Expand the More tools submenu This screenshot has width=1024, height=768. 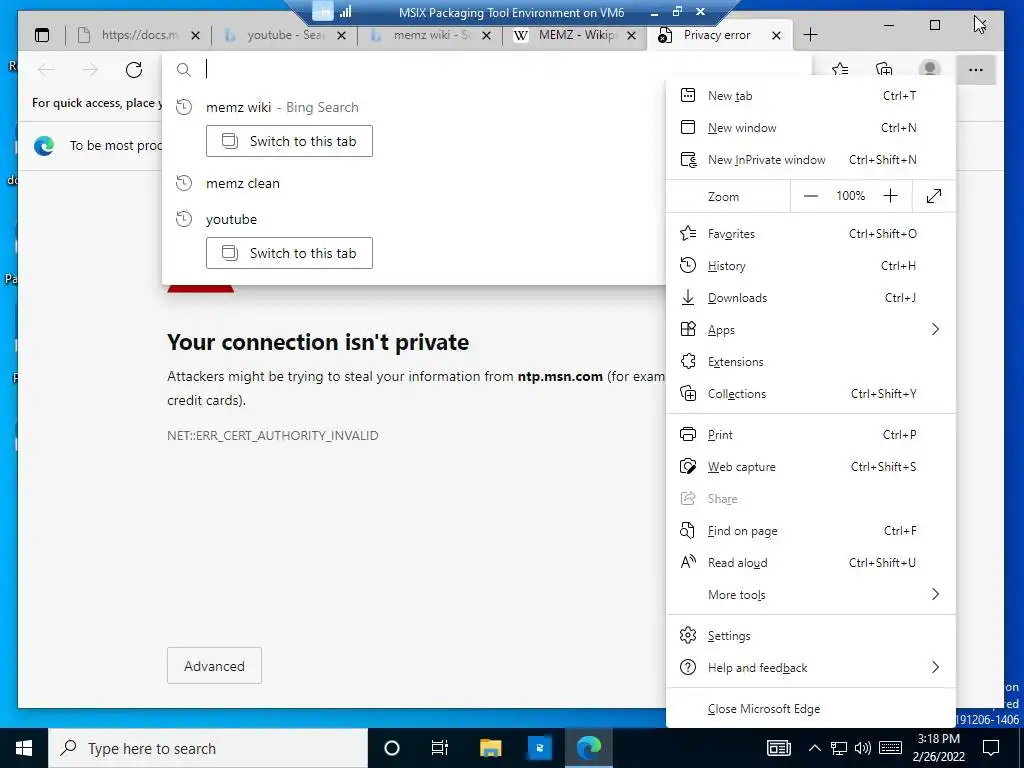(x=810, y=595)
